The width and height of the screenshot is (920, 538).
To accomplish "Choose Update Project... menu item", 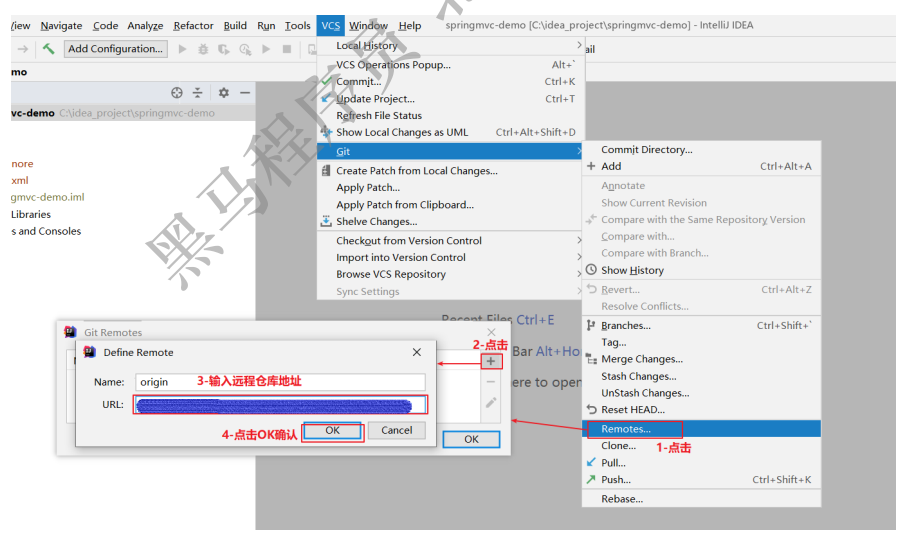I will (450, 99).
